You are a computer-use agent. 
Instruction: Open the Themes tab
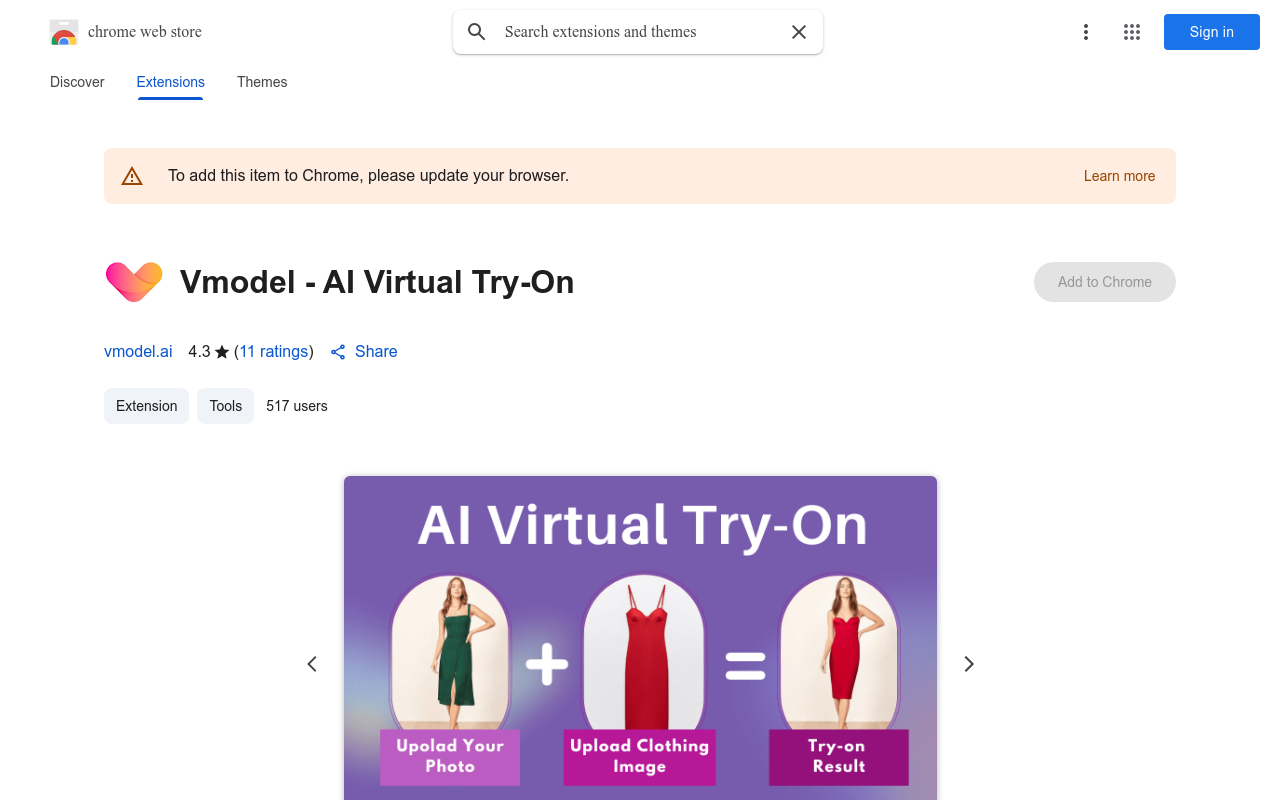pos(262,82)
